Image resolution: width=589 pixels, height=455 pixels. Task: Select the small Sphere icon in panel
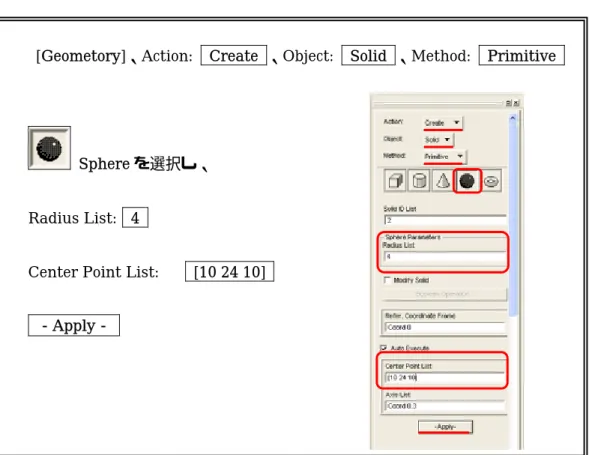click(467, 181)
